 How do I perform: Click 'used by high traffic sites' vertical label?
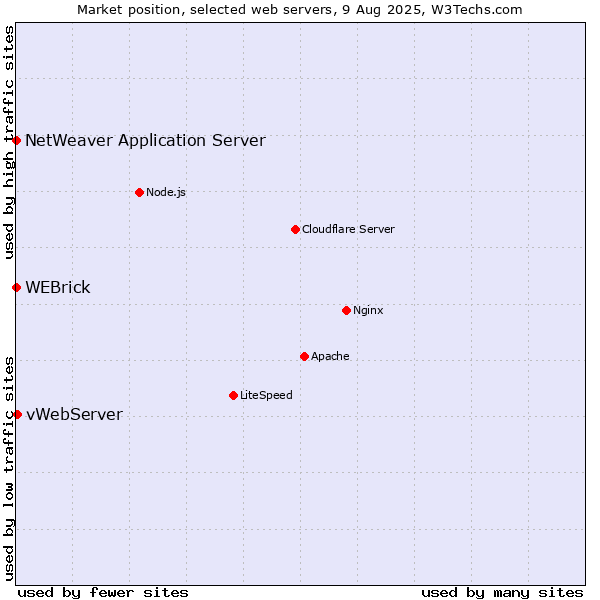[x=9, y=142]
